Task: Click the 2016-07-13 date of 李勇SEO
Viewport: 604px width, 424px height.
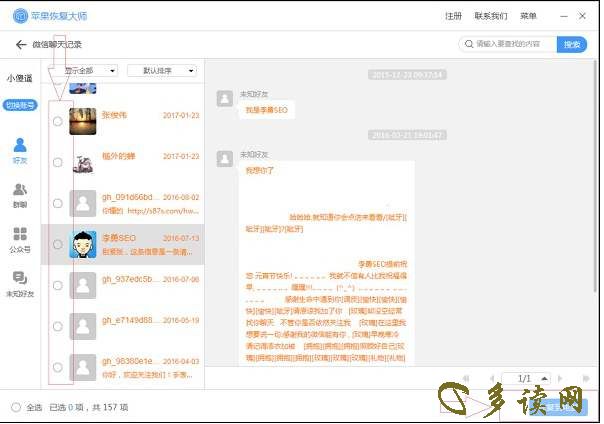Action: tap(181, 238)
